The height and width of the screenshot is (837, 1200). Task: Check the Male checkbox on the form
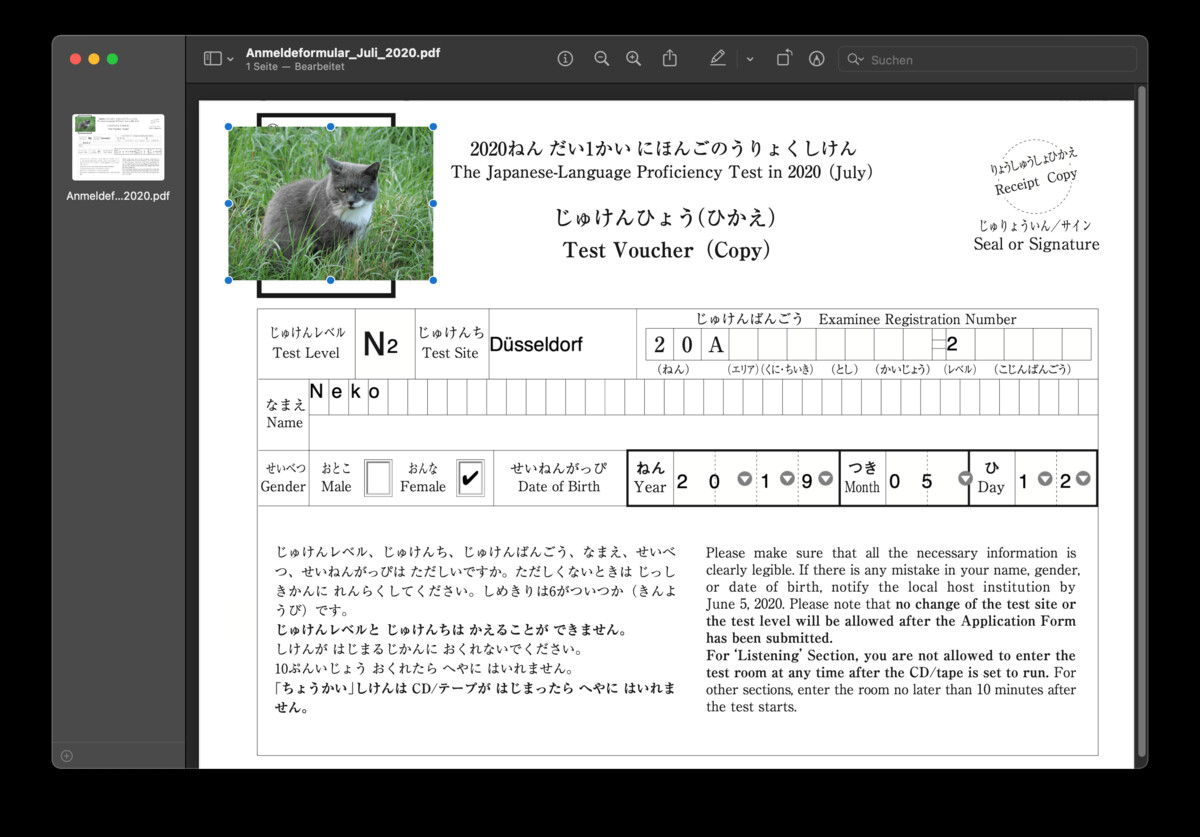click(x=378, y=478)
